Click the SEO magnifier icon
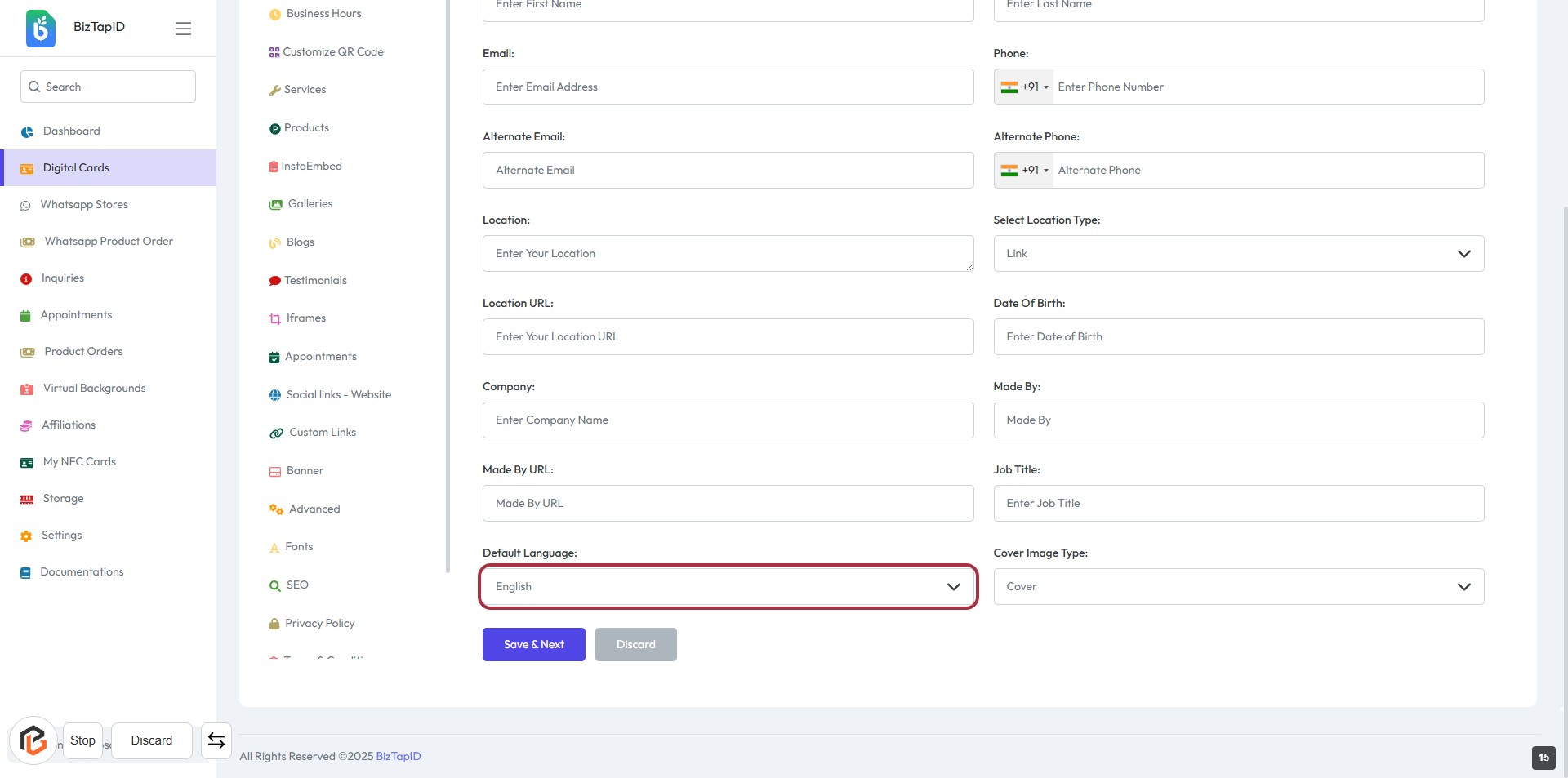Screen dimensions: 1568x778 tap(275, 585)
